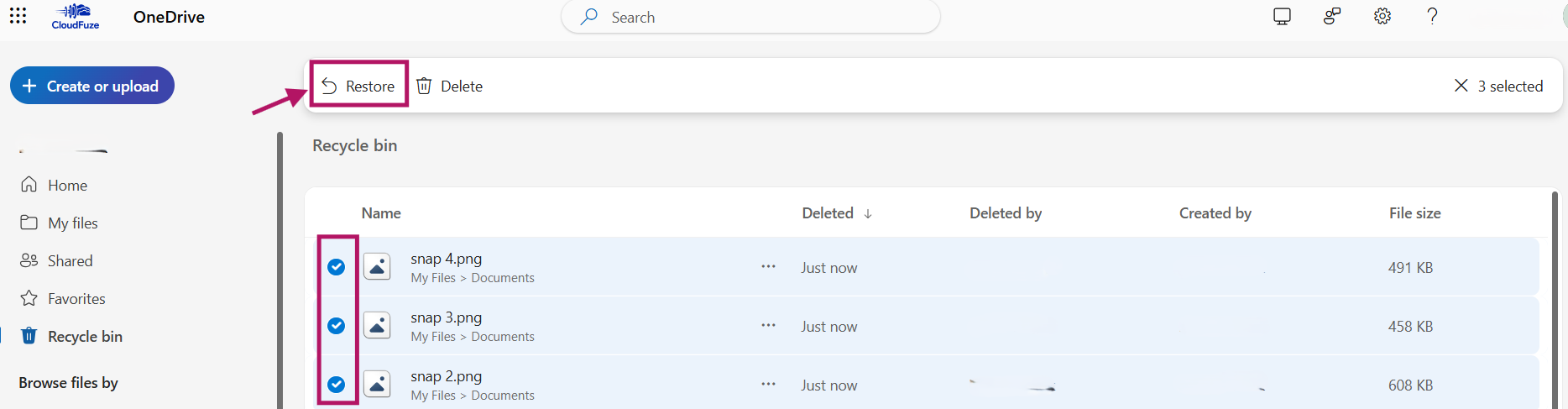Open the screen display icon in header

pos(1282,16)
